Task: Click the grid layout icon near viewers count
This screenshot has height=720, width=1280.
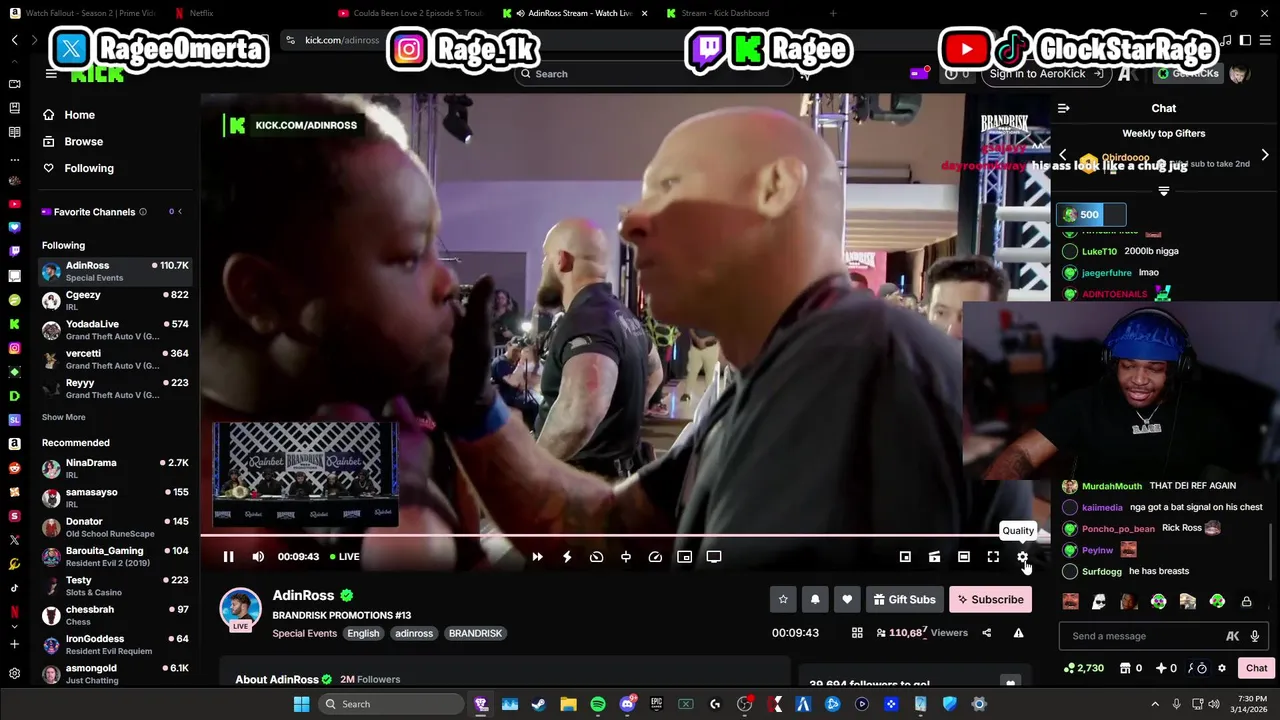Action: pos(857,633)
